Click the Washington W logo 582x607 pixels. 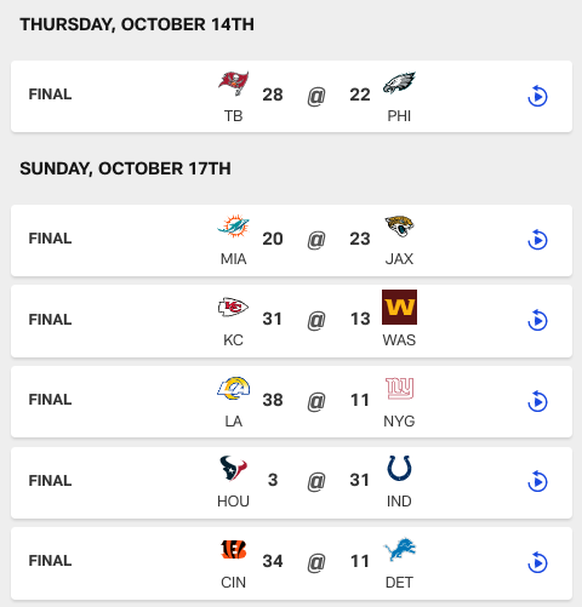(399, 307)
